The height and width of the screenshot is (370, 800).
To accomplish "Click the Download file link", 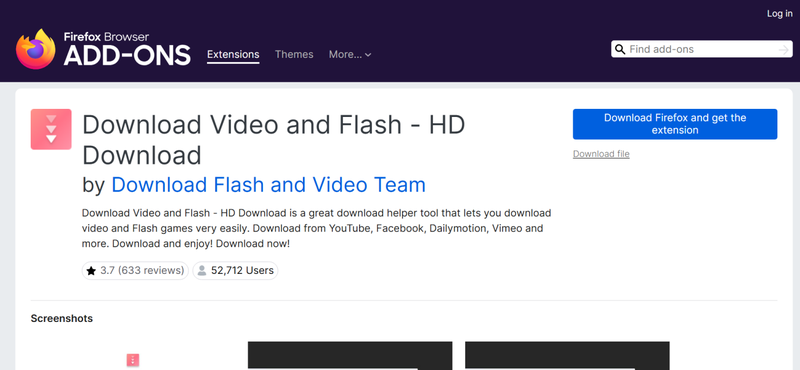I will 601,154.
